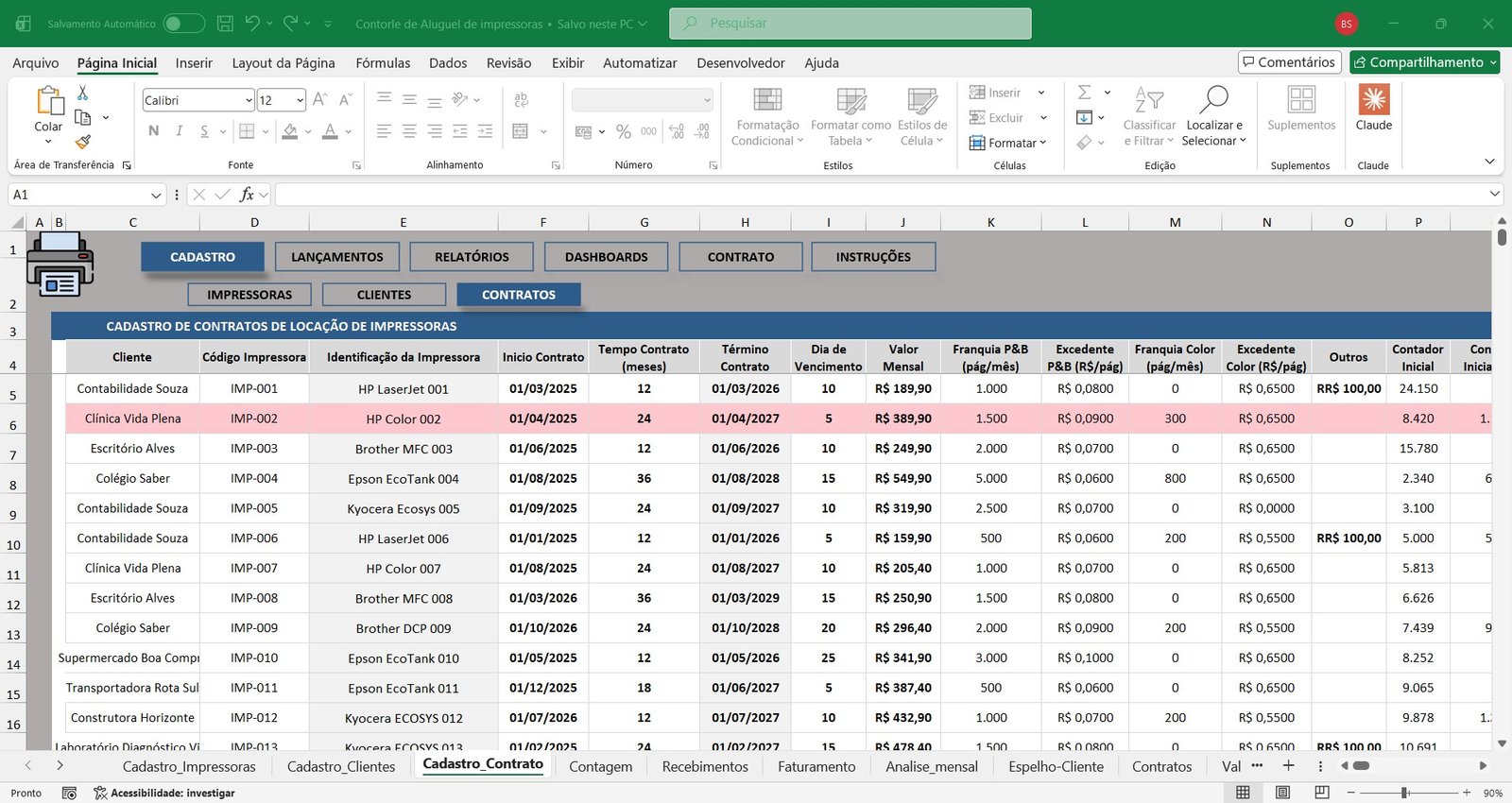This screenshot has height=803, width=1512.
Task: Open Formatação Condicional menu
Action: click(767, 116)
